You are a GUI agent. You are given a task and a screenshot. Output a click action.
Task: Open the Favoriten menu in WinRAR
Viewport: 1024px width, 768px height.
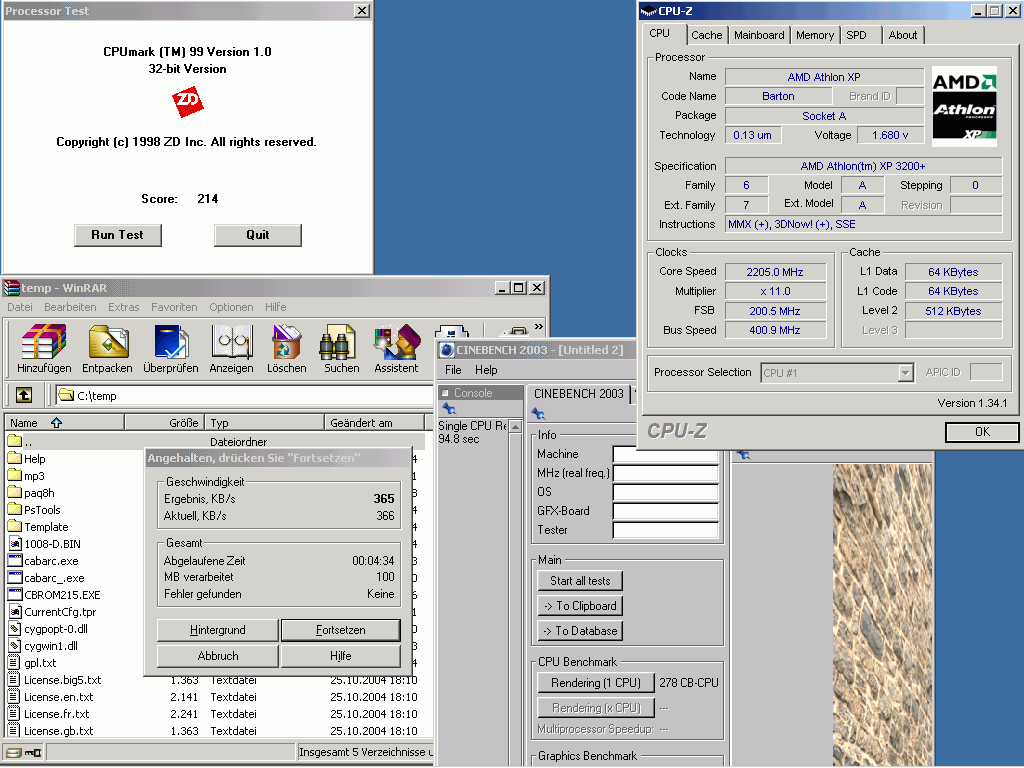click(174, 307)
